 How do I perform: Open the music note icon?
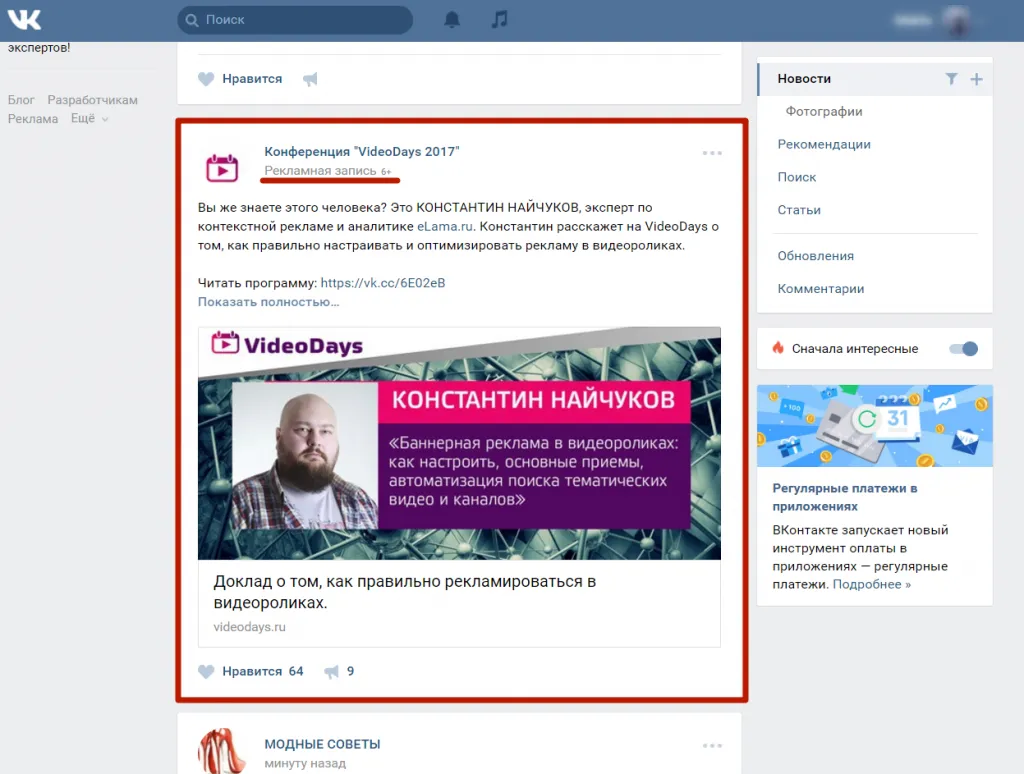click(x=499, y=19)
